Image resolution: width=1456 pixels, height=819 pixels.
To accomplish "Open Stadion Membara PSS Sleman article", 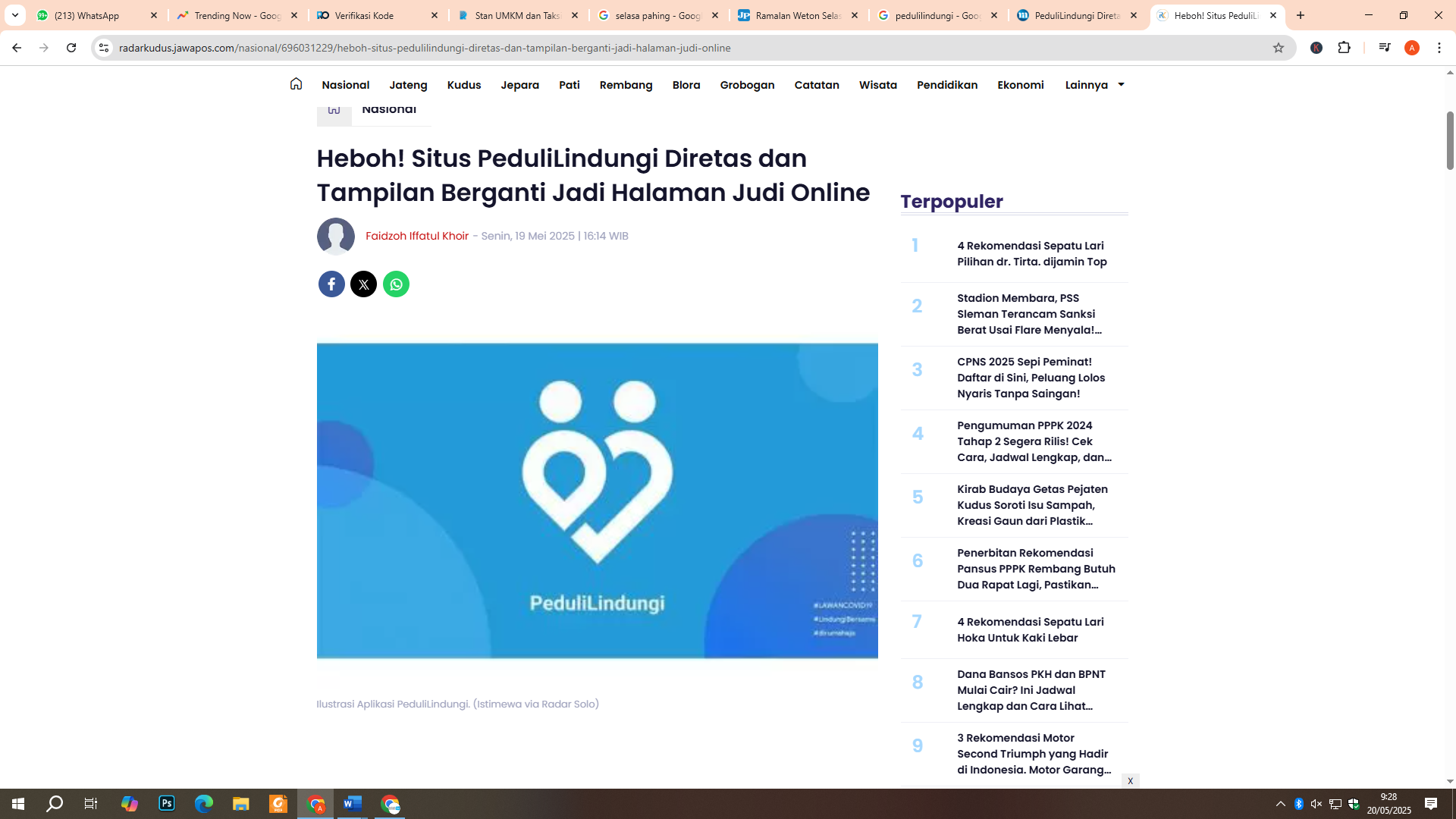I will click(1029, 314).
